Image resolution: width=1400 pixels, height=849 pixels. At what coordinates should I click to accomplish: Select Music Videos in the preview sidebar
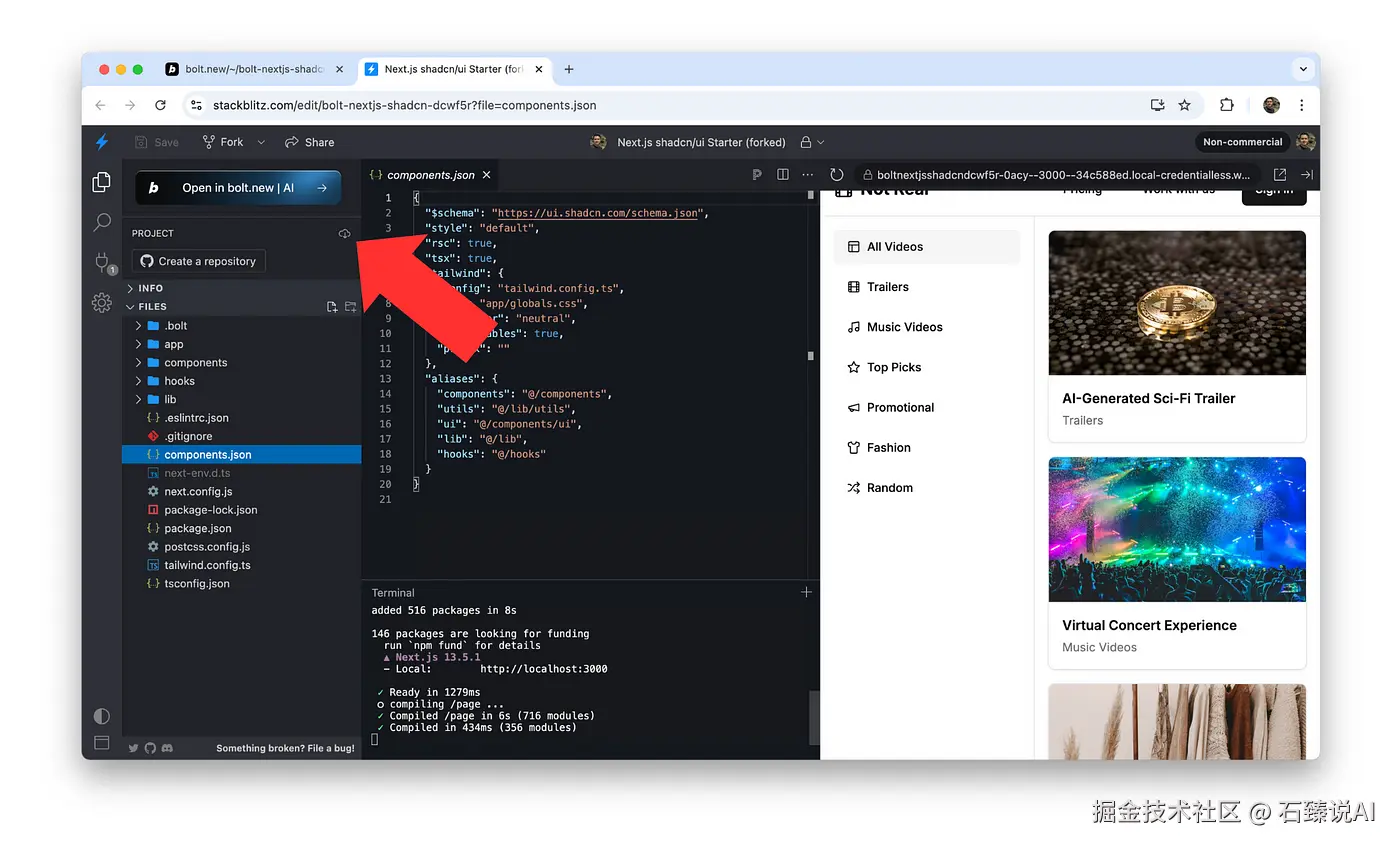[x=926, y=327]
